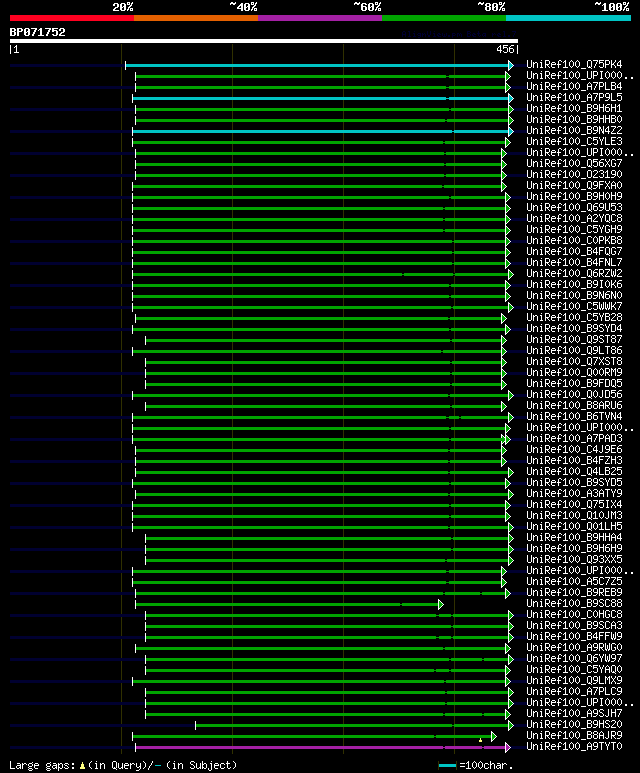Choose the UniRef100_Q0JD56 hit name
Screen dimensions: 640x773
click(574, 395)
